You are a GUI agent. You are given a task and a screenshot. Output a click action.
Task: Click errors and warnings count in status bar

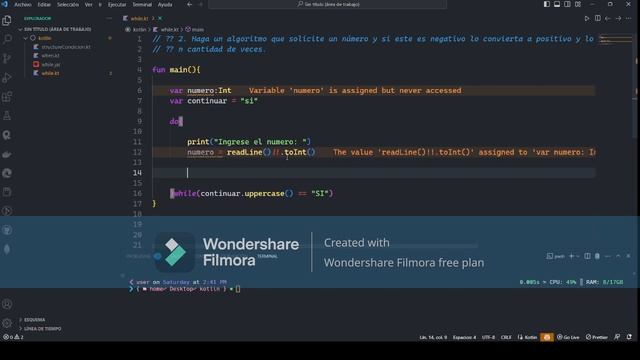[13, 337]
